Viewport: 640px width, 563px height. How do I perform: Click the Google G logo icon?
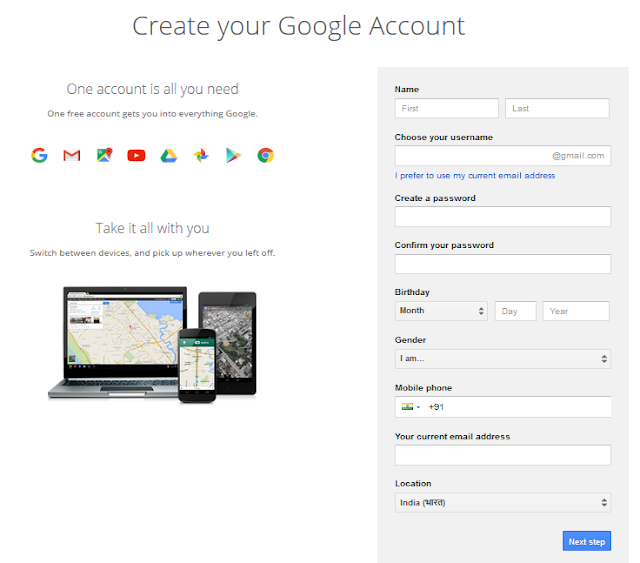(40, 155)
